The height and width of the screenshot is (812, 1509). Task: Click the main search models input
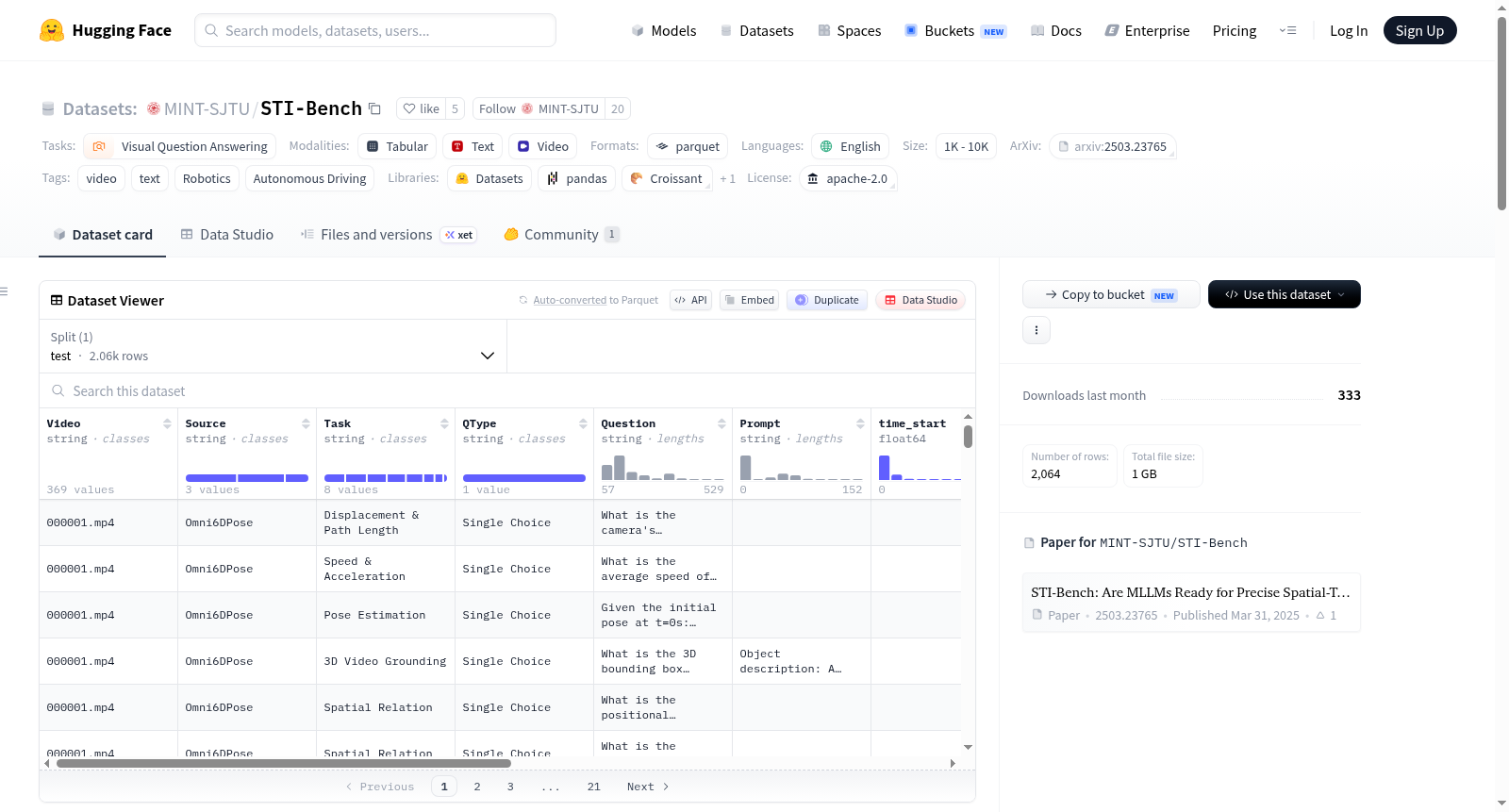click(375, 30)
